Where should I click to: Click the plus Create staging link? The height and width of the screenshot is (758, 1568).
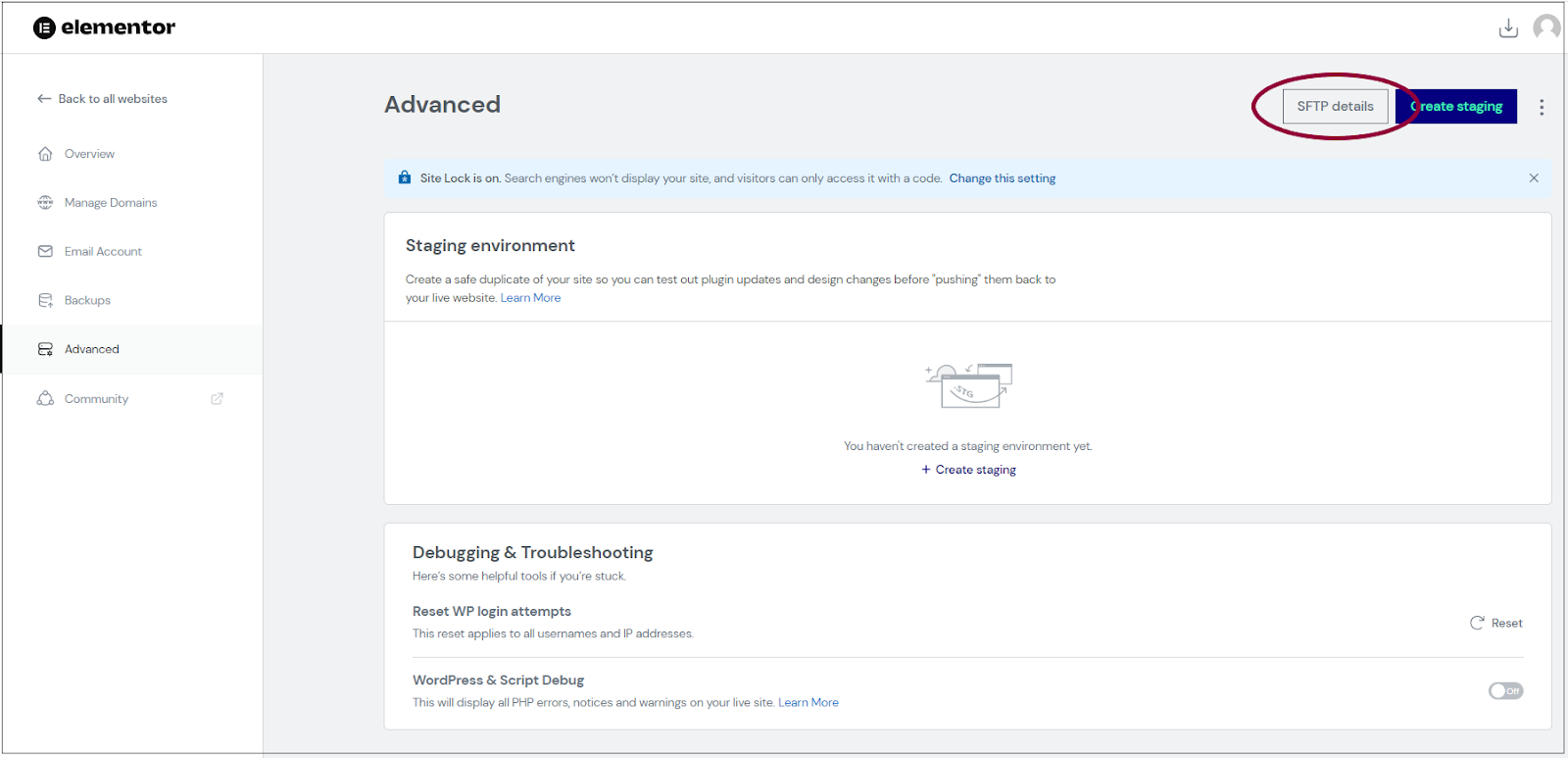coord(968,470)
